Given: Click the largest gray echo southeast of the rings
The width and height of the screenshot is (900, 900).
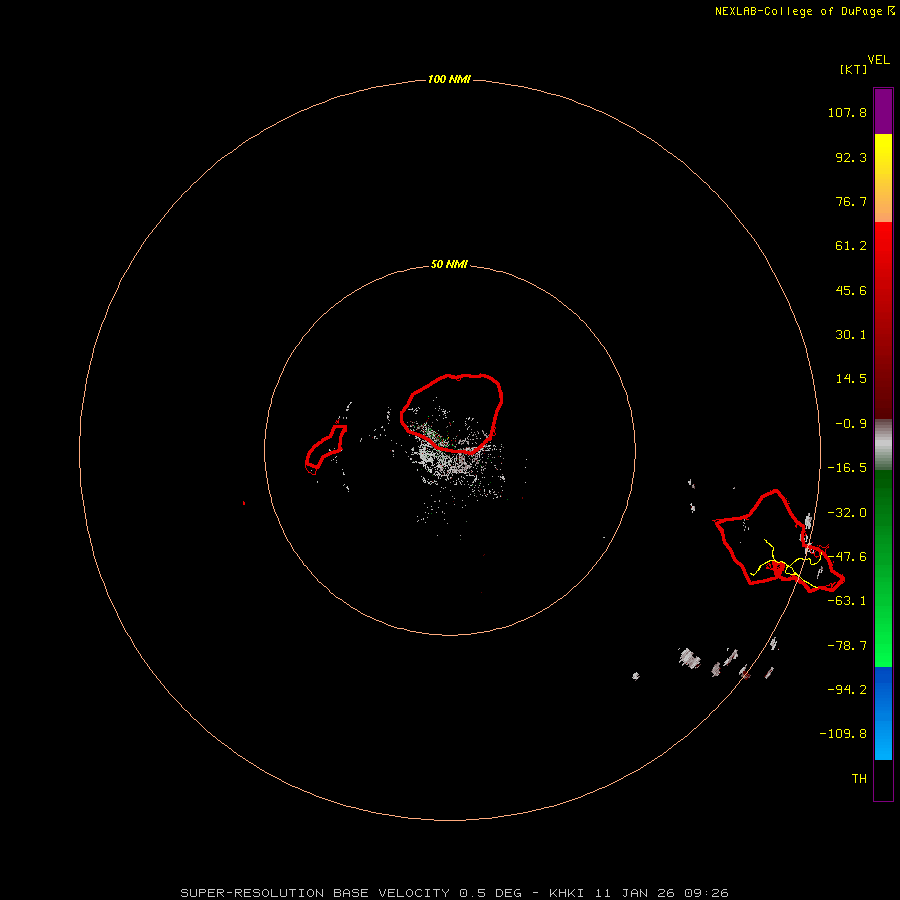Looking at the screenshot, I should [x=689, y=658].
